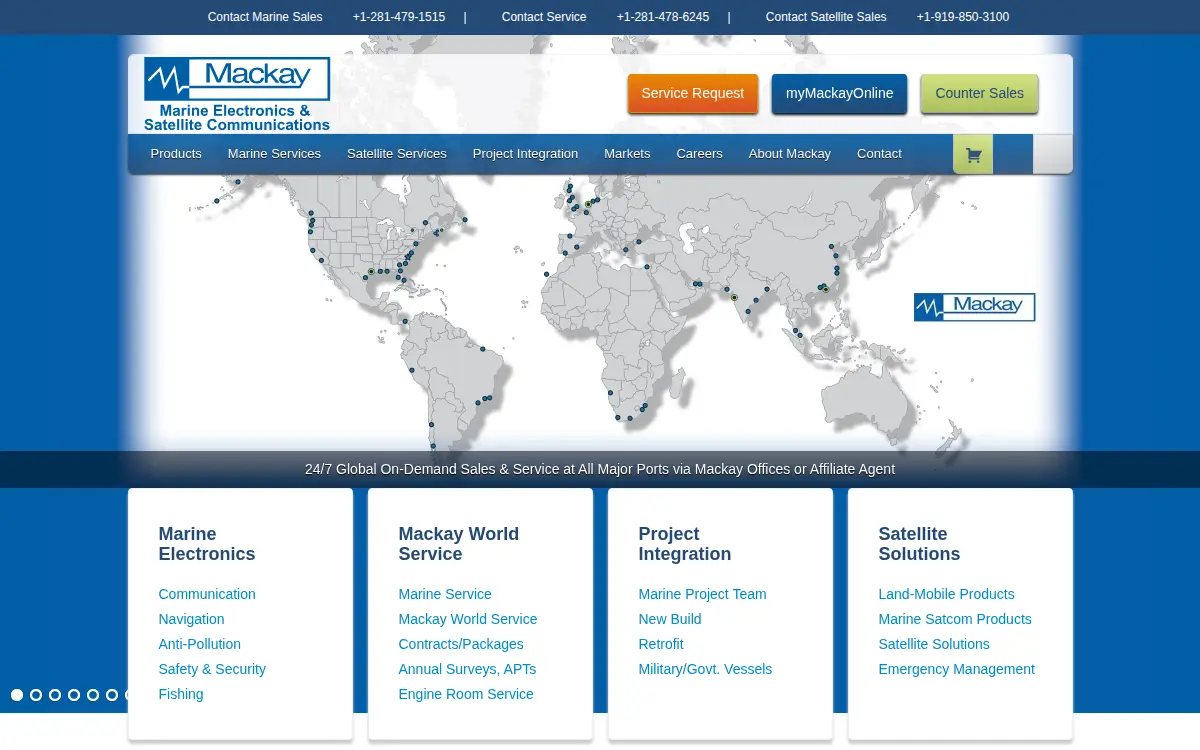Click the +1-281-478-6245 phone number
This screenshot has width=1200, height=750.
tap(663, 17)
